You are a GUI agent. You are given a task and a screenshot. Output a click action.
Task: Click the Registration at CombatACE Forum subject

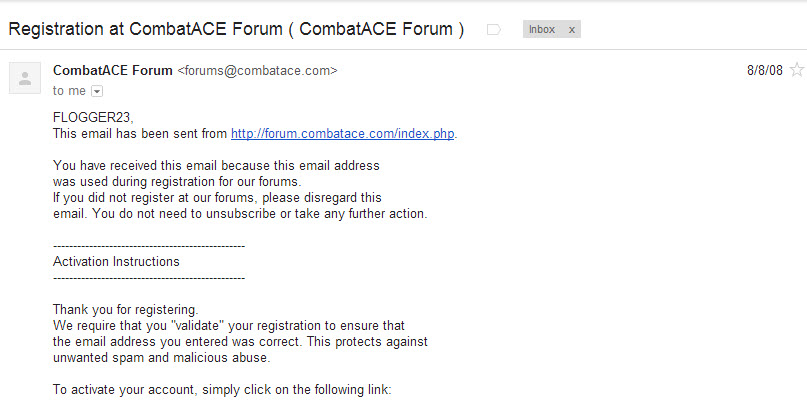(x=236, y=29)
